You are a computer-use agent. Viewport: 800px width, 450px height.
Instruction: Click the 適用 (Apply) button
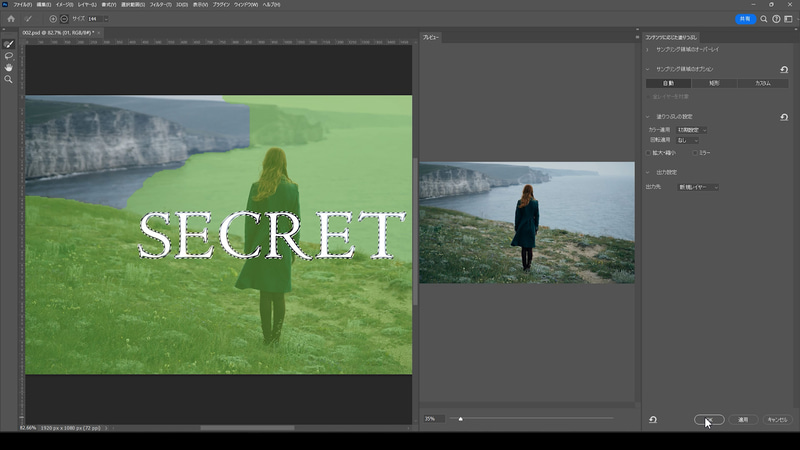[x=743, y=419]
